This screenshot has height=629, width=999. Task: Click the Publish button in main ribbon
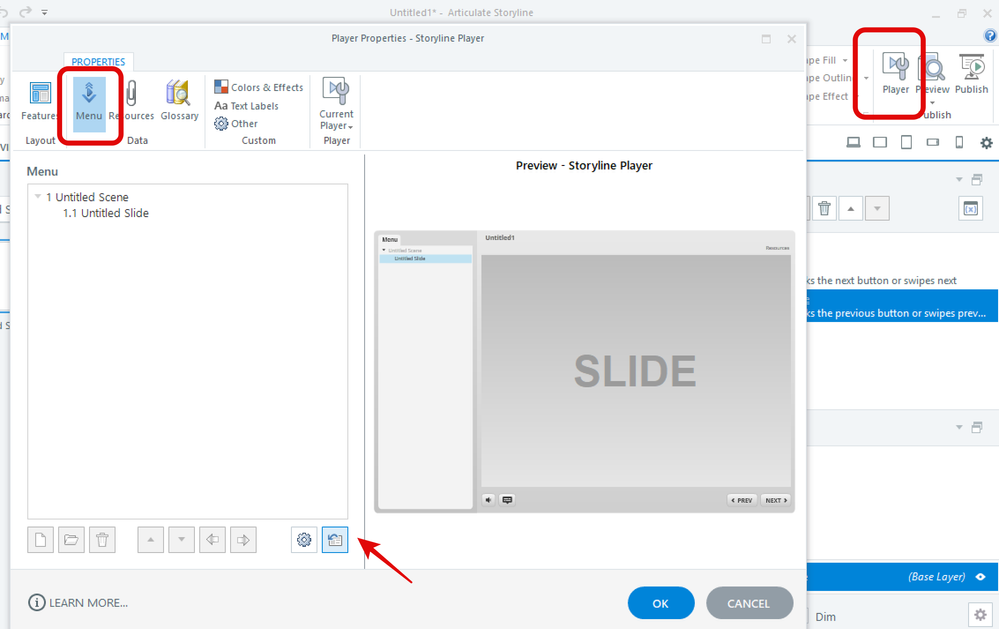(972, 74)
